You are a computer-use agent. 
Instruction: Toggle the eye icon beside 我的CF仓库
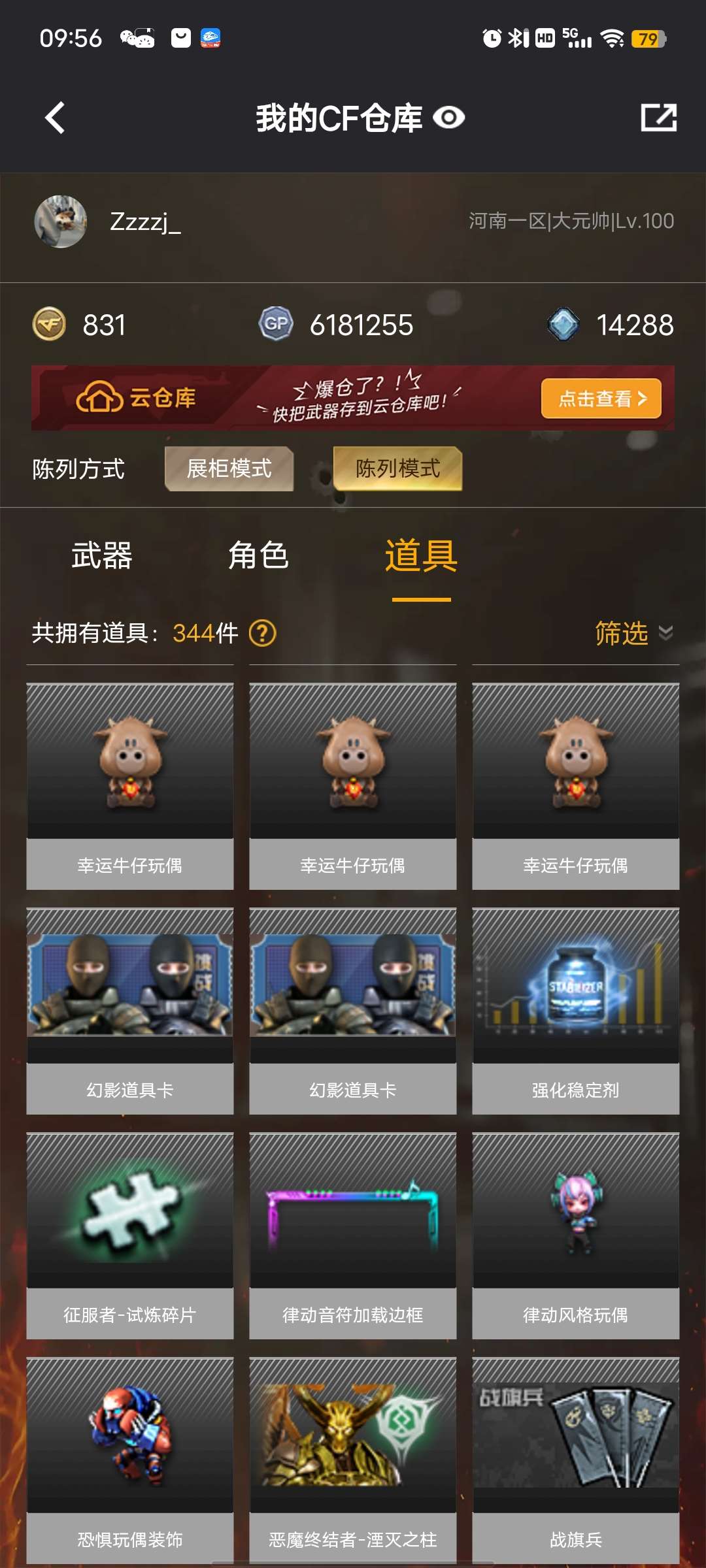pos(449,118)
